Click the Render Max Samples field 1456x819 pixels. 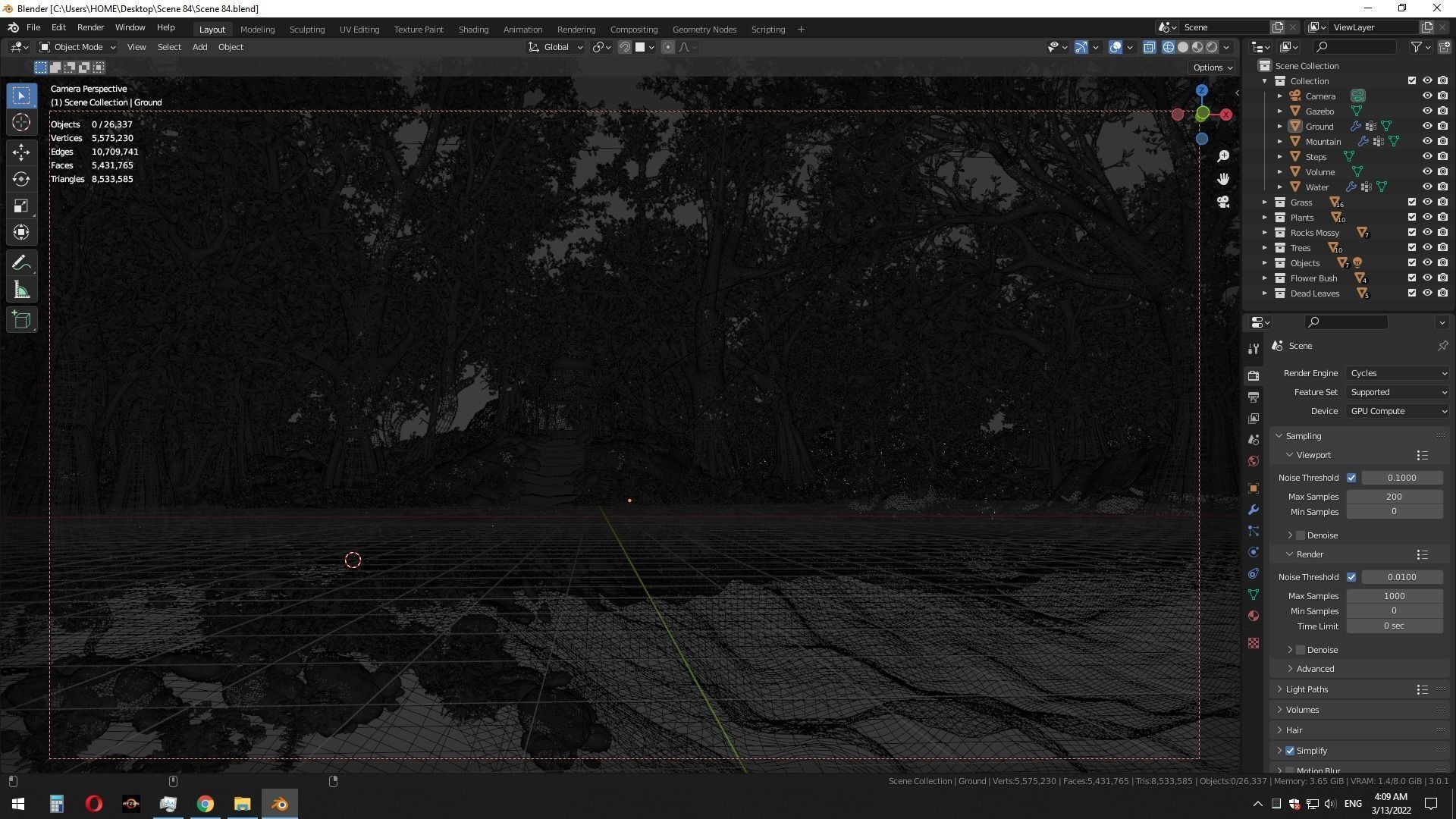(x=1394, y=596)
